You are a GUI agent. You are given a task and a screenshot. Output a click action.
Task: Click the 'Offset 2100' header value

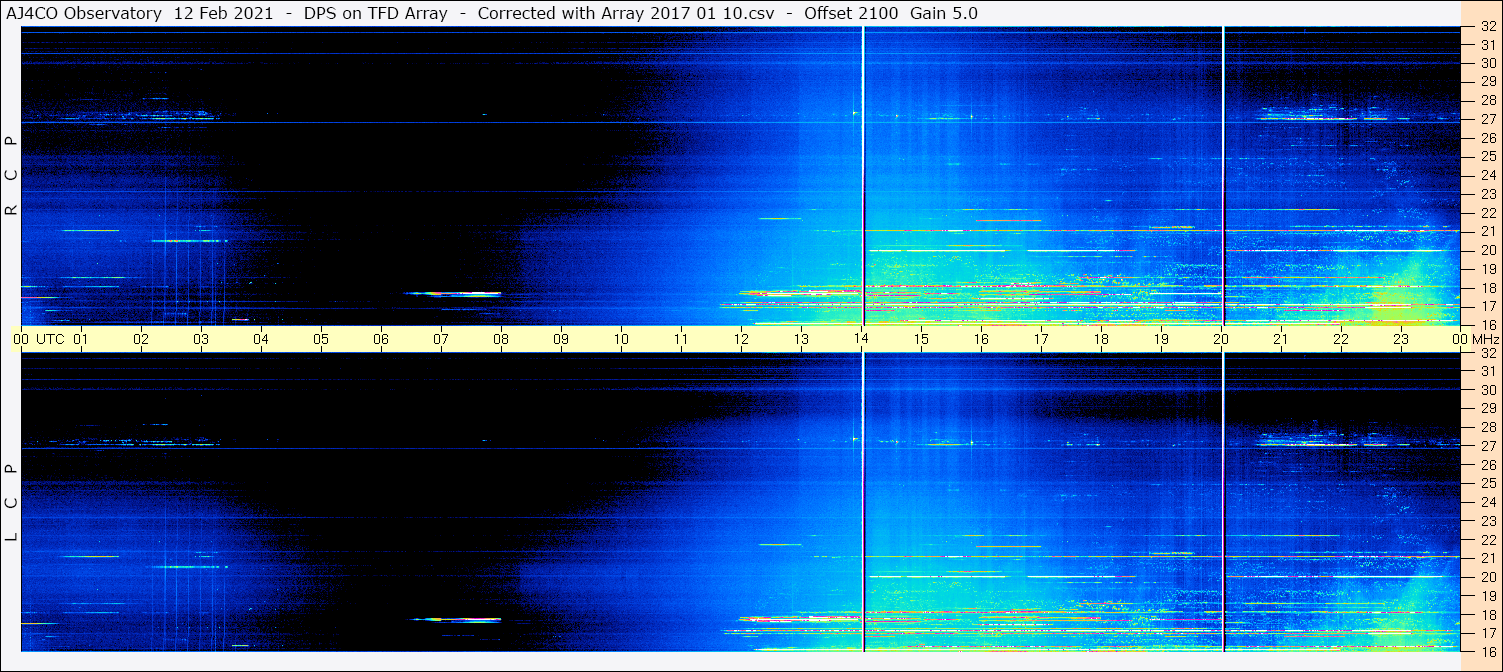click(x=851, y=13)
